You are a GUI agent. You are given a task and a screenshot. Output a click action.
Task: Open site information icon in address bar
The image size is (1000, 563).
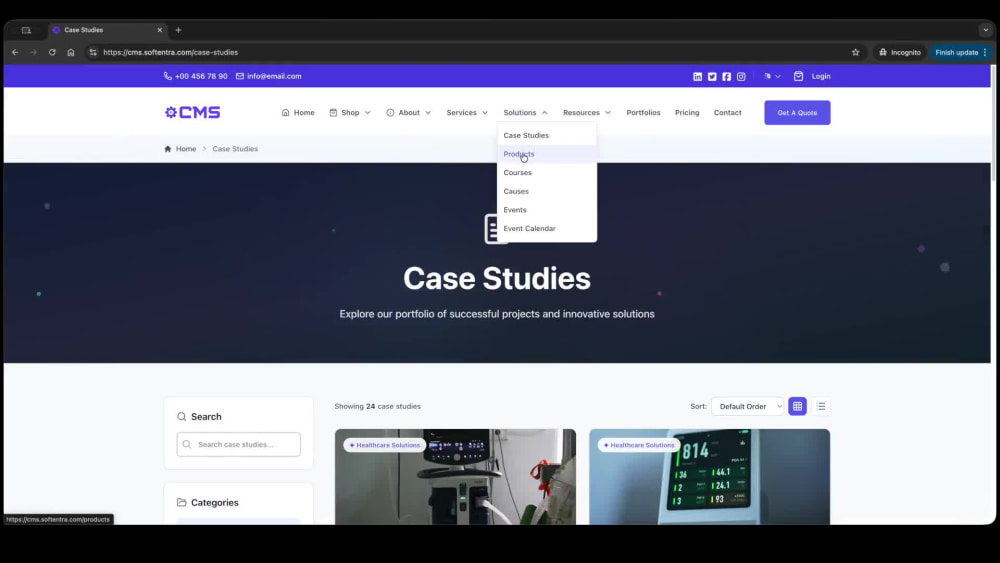coord(93,52)
